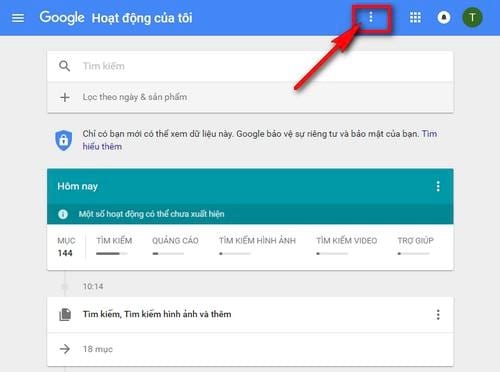Select the TÌM KIẾM VIDEO category

[347, 241]
